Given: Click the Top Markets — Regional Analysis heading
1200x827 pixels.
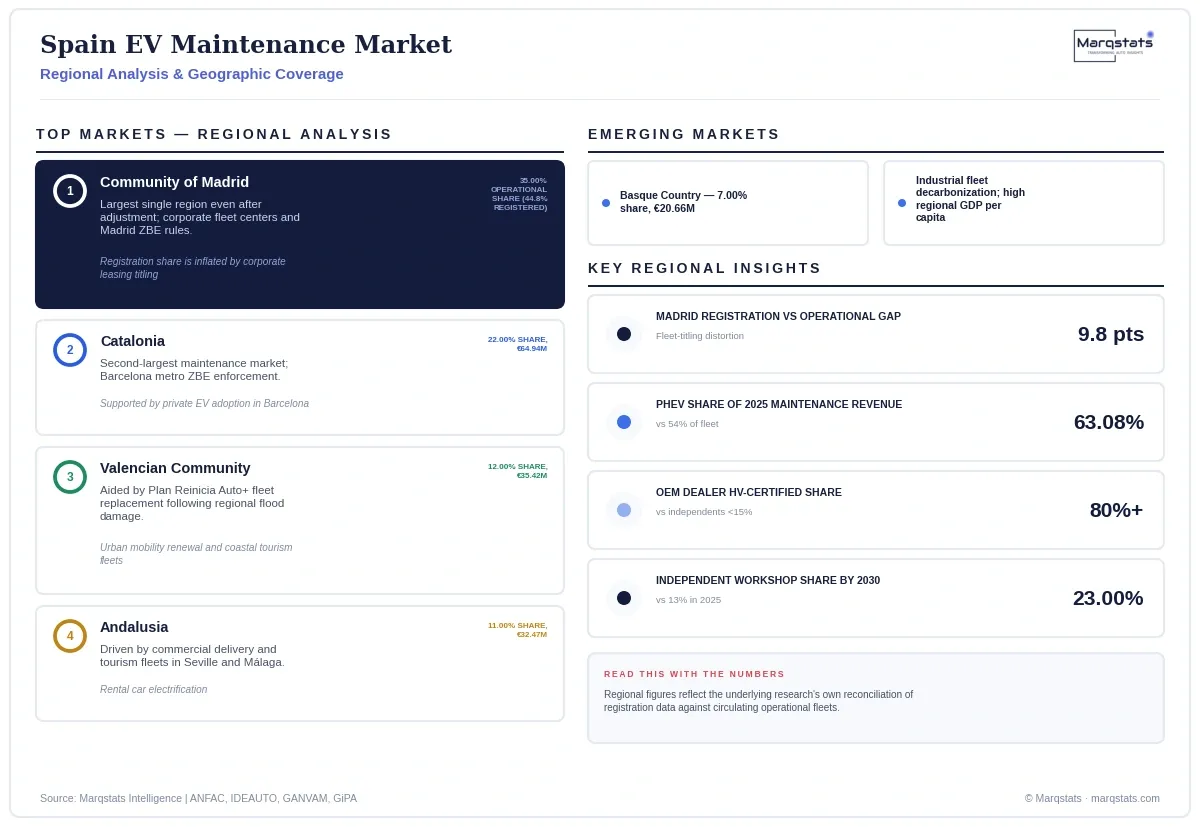Looking at the screenshot, I should 214,134.
